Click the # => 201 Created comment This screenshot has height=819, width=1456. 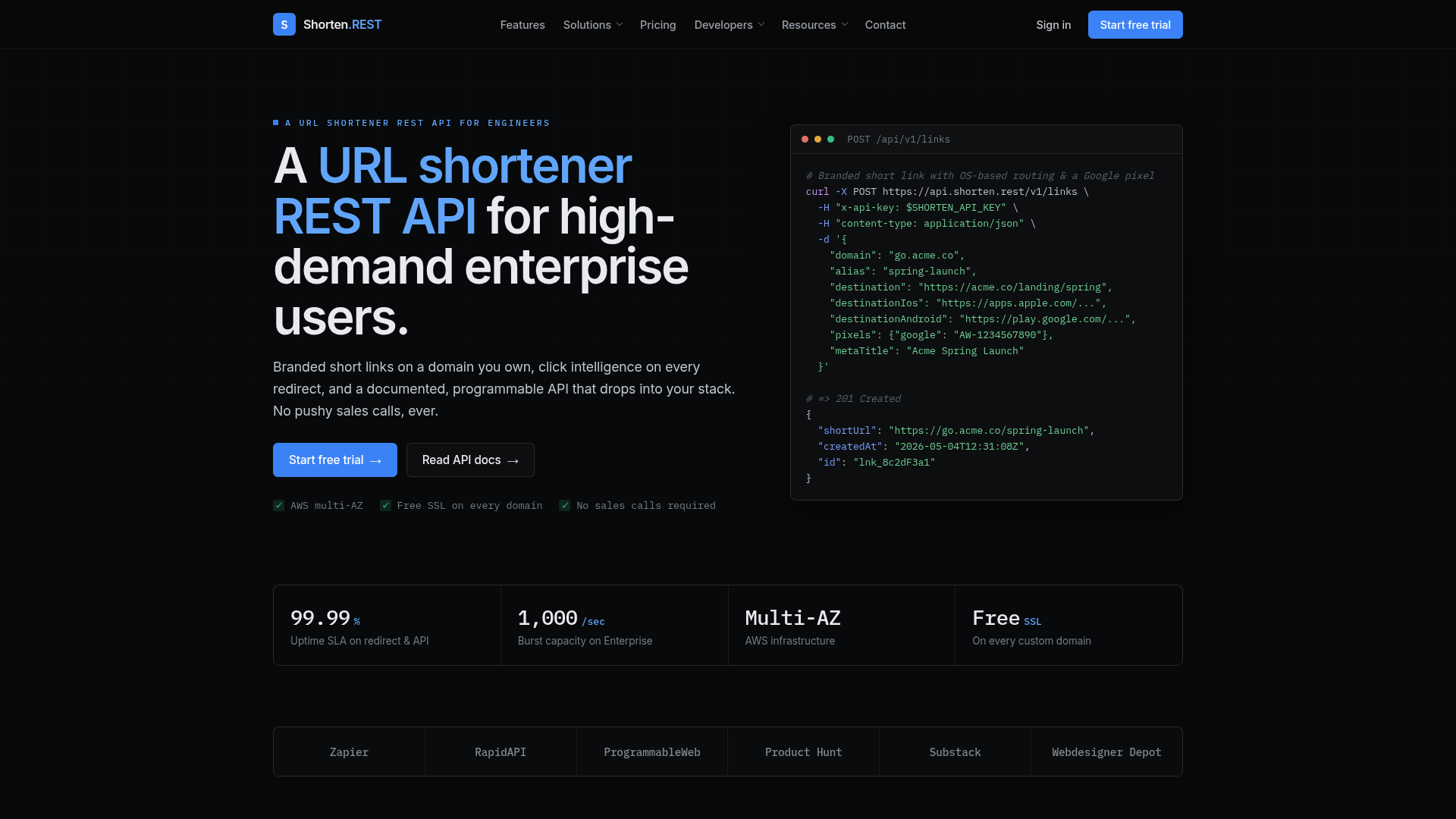pyautogui.click(x=853, y=399)
